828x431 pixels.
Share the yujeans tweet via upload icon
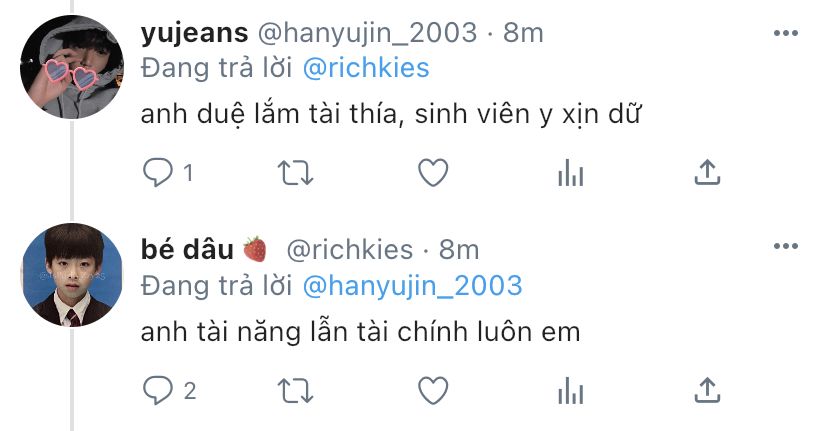click(x=707, y=172)
